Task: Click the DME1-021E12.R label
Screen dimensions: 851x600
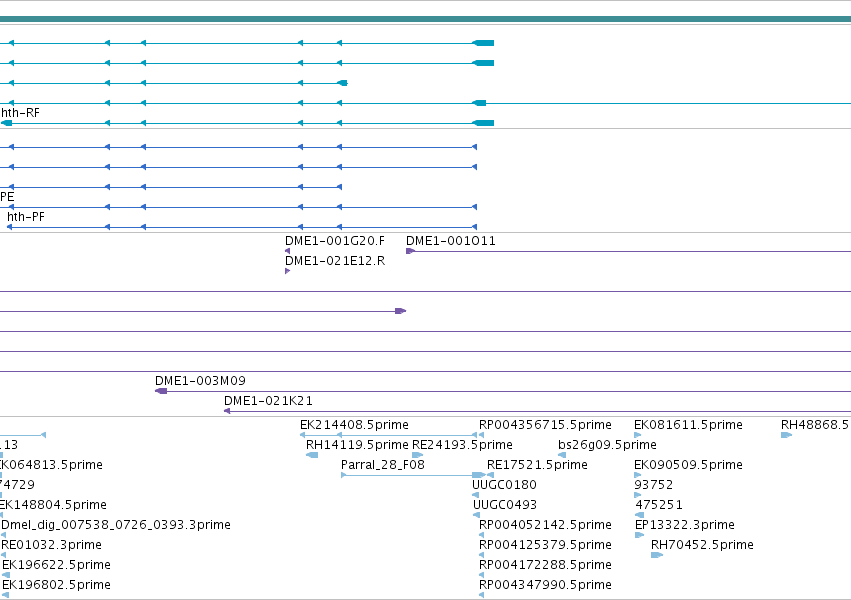Action: 335,261
